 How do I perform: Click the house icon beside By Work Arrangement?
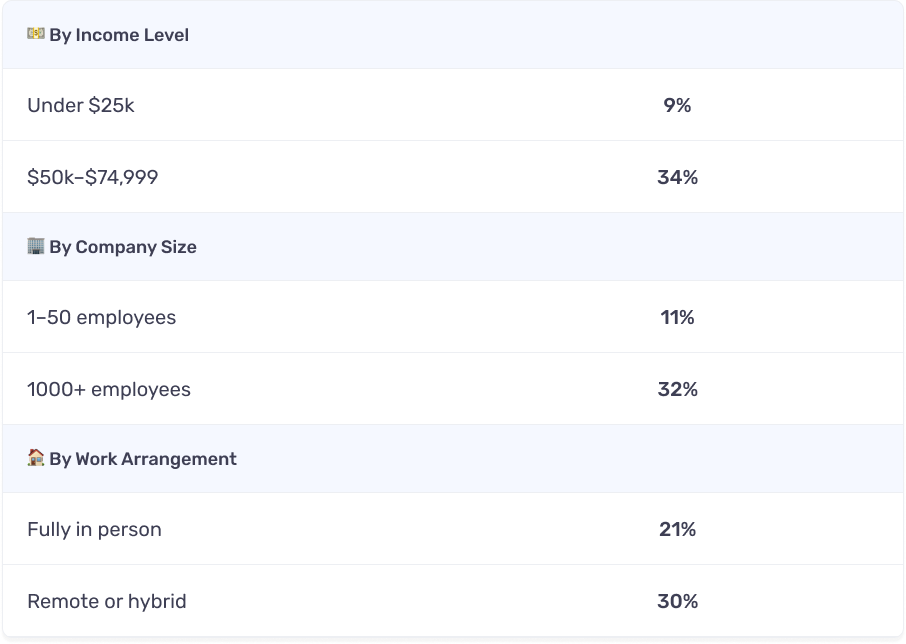coord(36,458)
